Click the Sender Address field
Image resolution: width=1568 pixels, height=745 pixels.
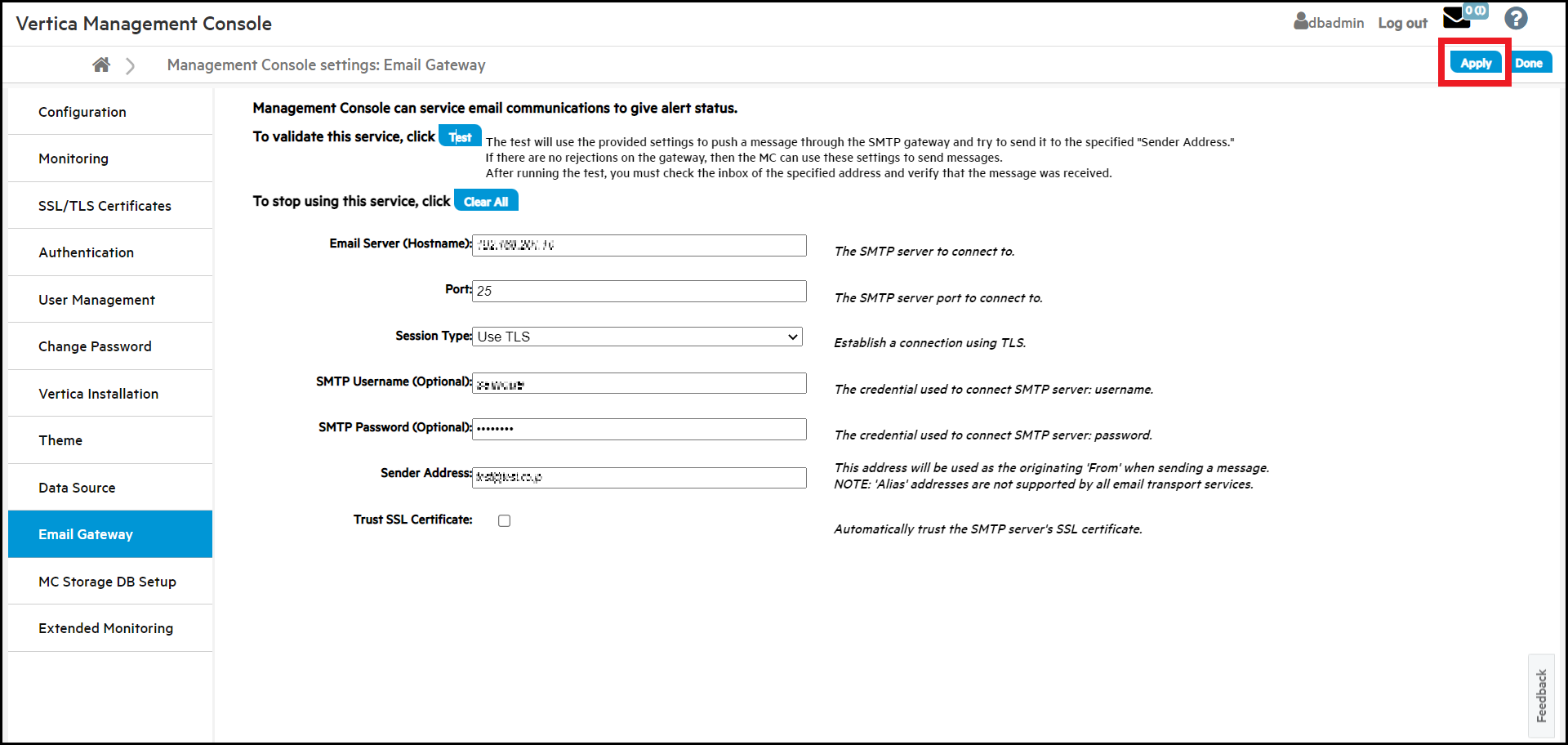tap(639, 477)
